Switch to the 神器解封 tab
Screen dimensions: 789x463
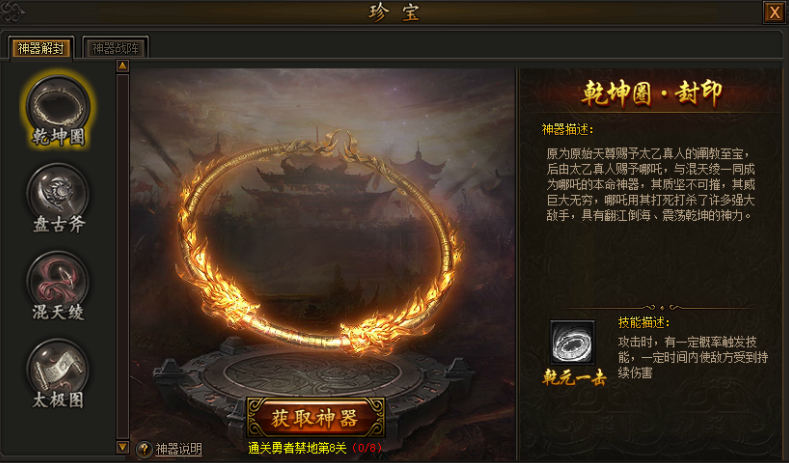pos(41,48)
